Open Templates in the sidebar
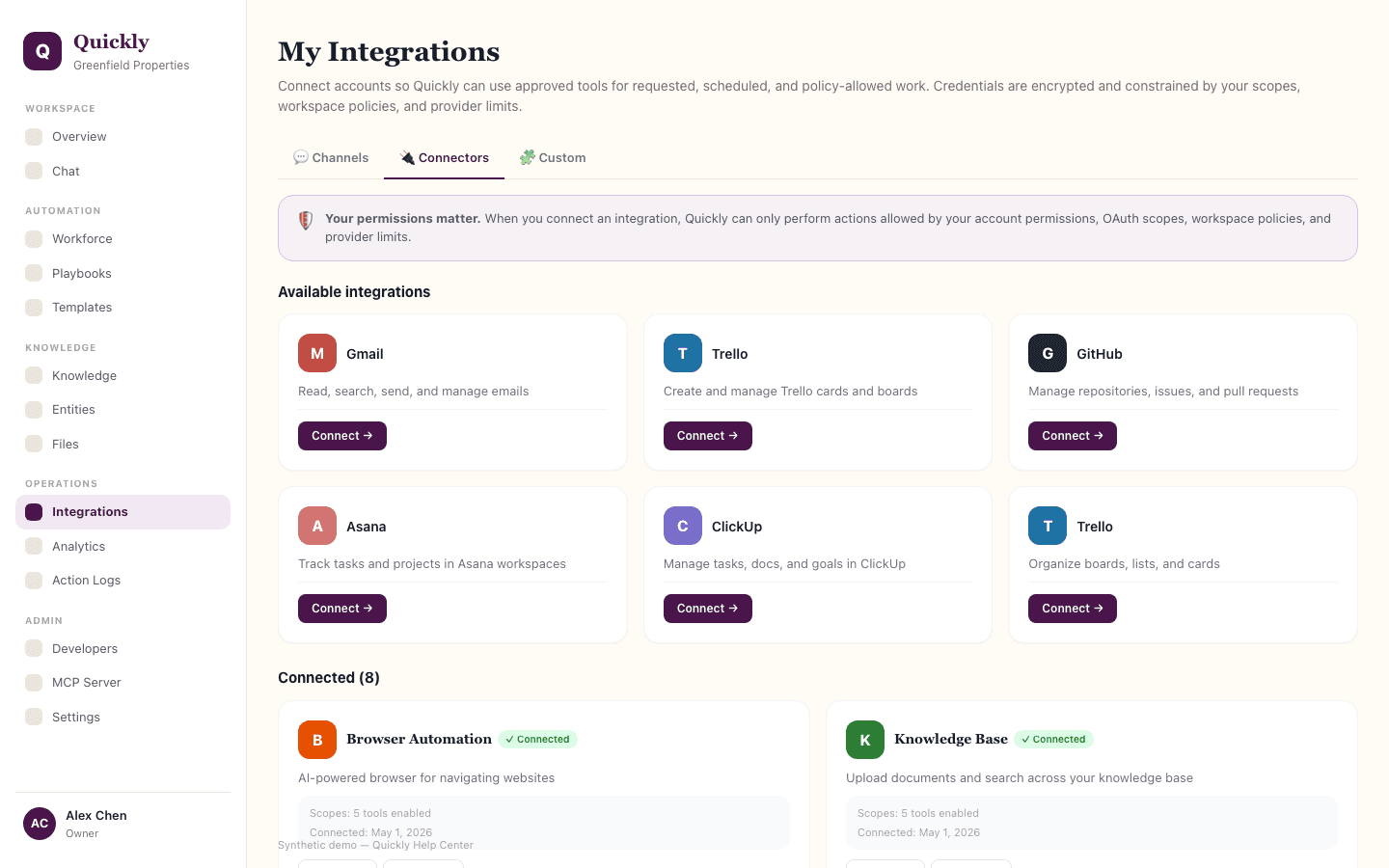Screen dimensions: 1389x868 click(x=123, y=308)
